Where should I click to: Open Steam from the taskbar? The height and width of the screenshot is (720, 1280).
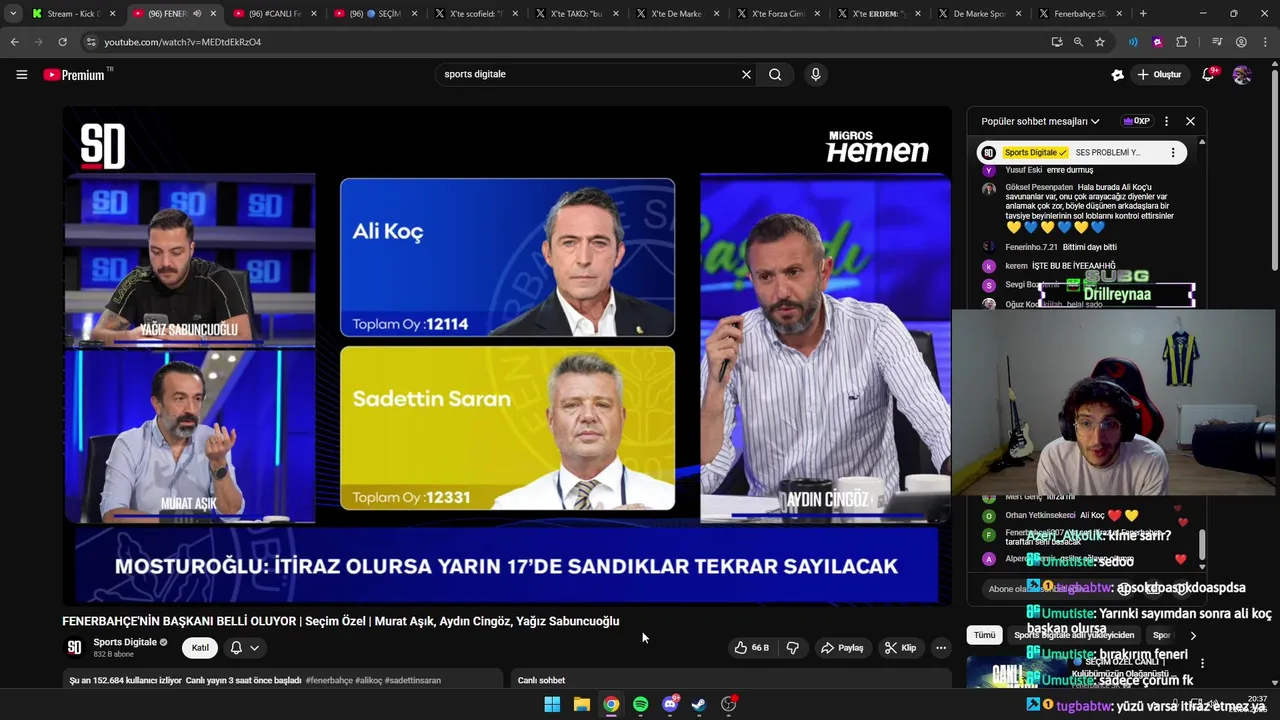pyautogui.click(x=699, y=704)
